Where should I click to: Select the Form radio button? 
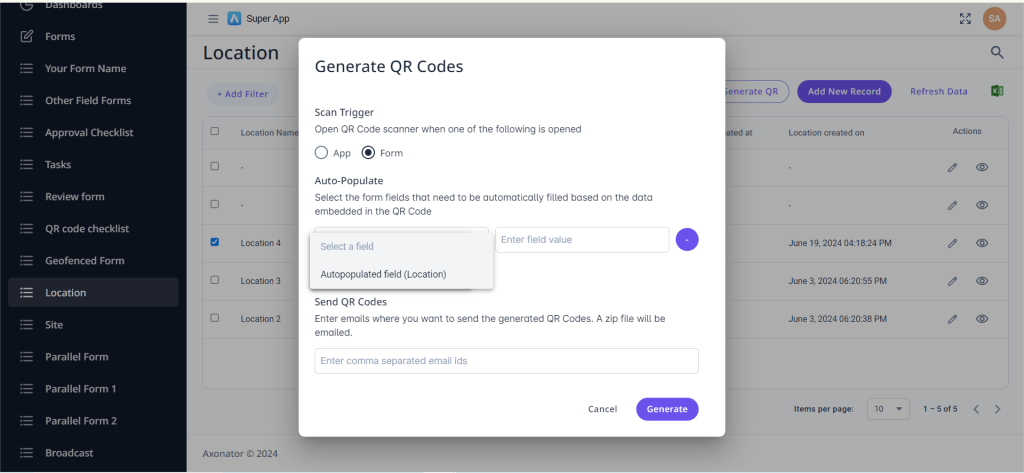[x=368, y=153]
